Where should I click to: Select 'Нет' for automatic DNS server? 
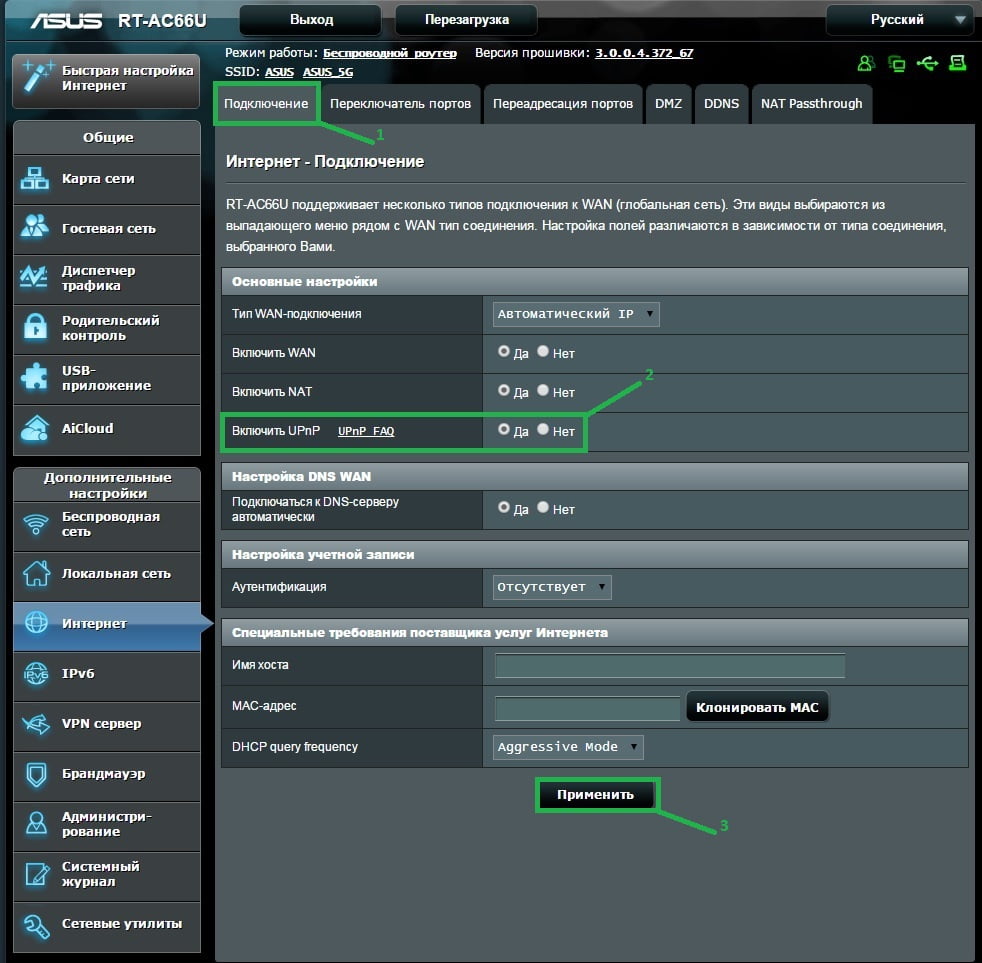(543, 507)
